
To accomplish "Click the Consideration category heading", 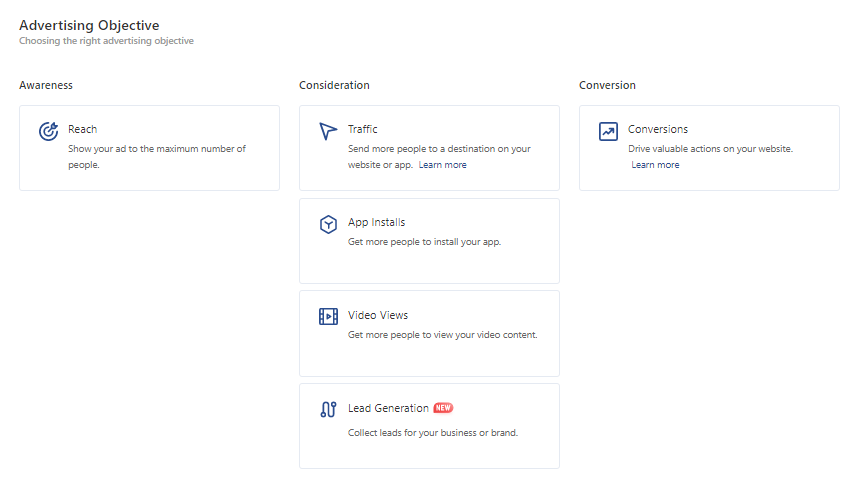I will point(334,85).
